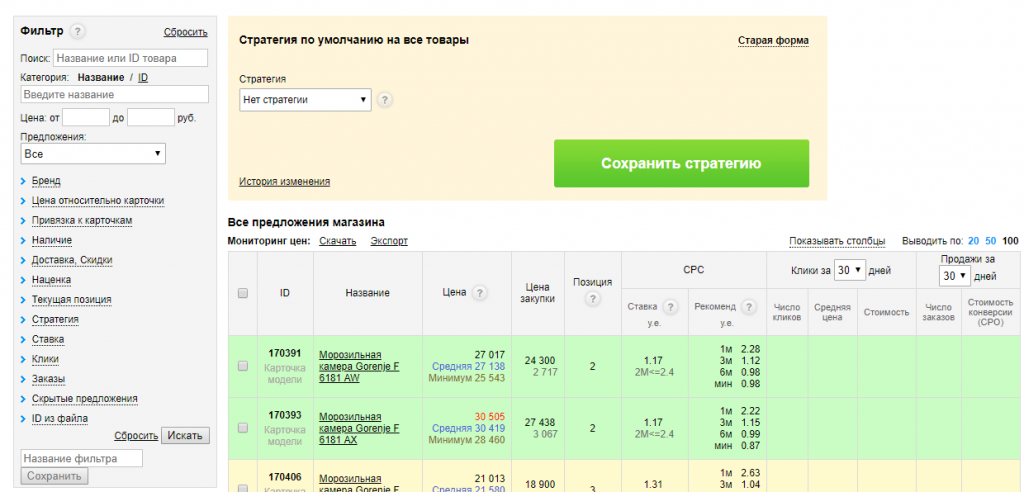This screenshot has width=1024, height=492.
Task: Expand ID из файла filter section
Action: coord(59,418)
